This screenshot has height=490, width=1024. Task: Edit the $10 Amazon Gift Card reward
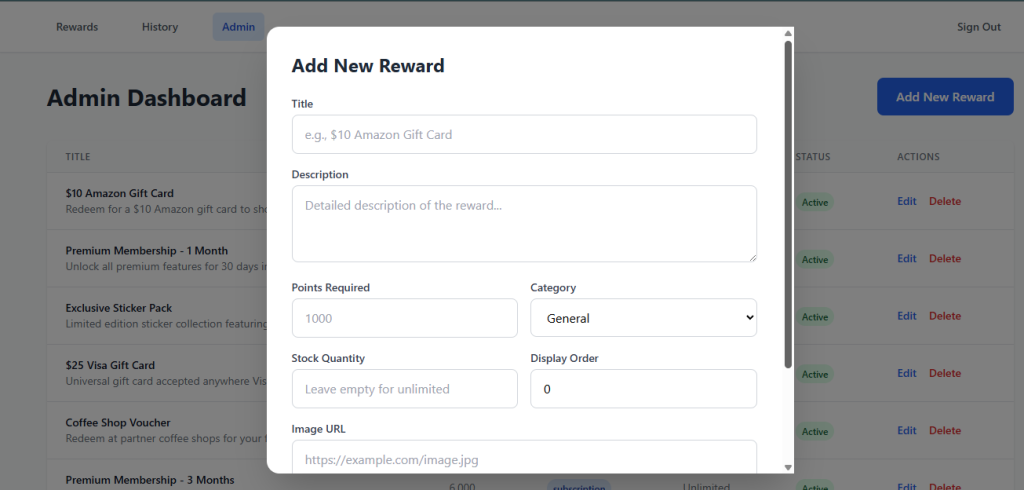906,201
